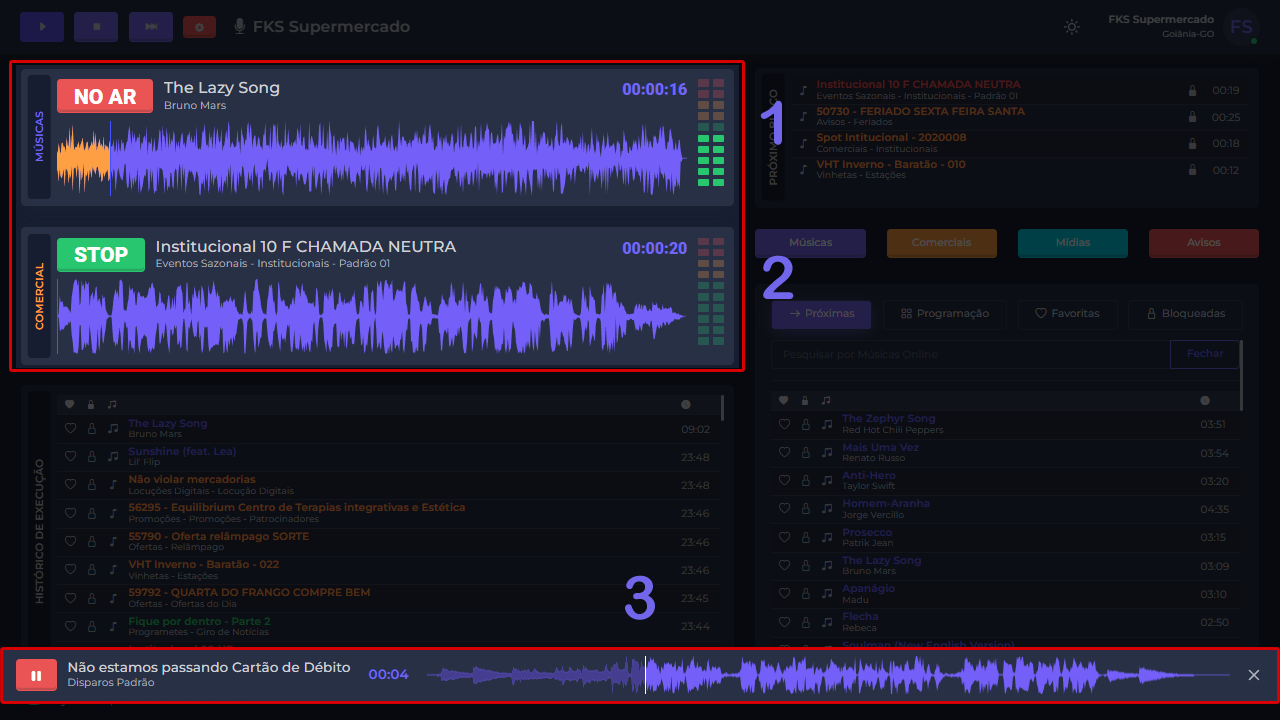
Task: Click the Pesquisar por Músicas Online field
Action: coord(970,354)
